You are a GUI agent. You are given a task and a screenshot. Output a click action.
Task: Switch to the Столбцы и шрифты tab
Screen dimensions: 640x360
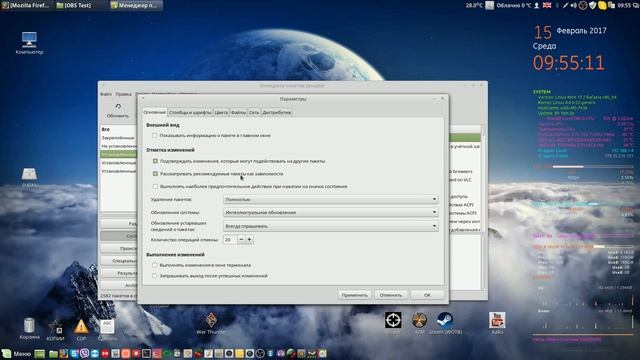point(190,112)
